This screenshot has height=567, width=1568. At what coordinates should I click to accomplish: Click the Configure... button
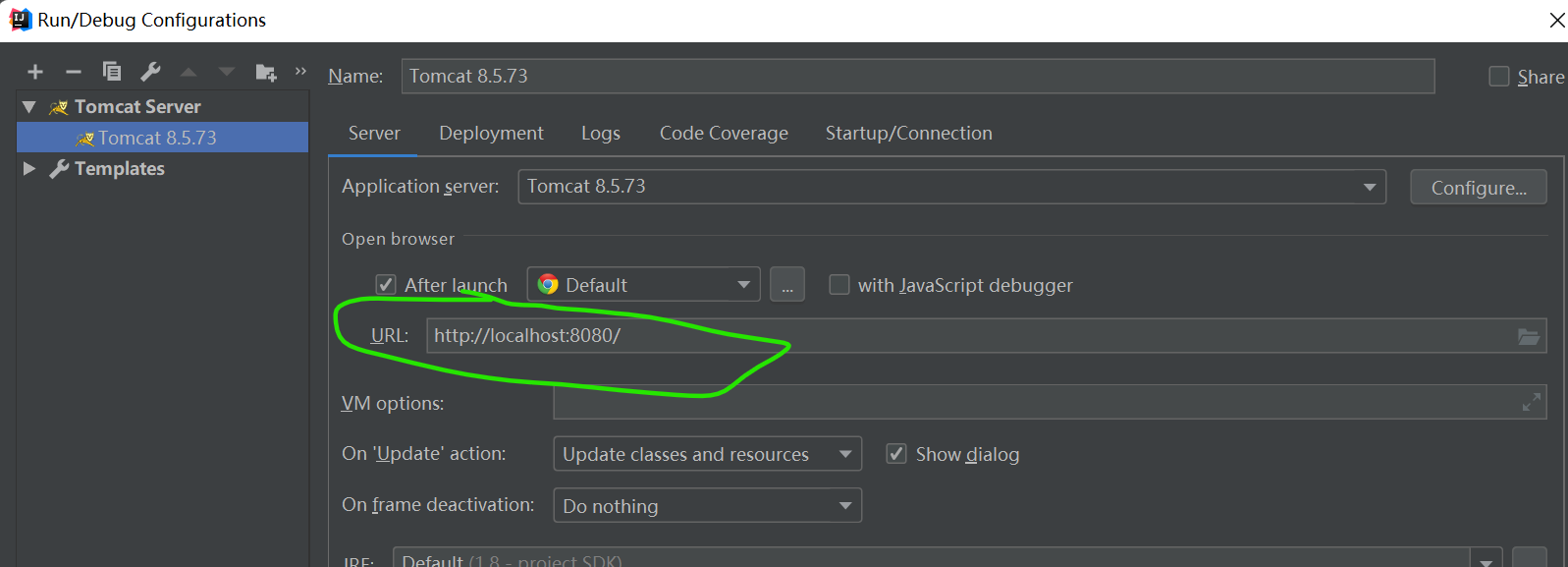point(1479,188)
